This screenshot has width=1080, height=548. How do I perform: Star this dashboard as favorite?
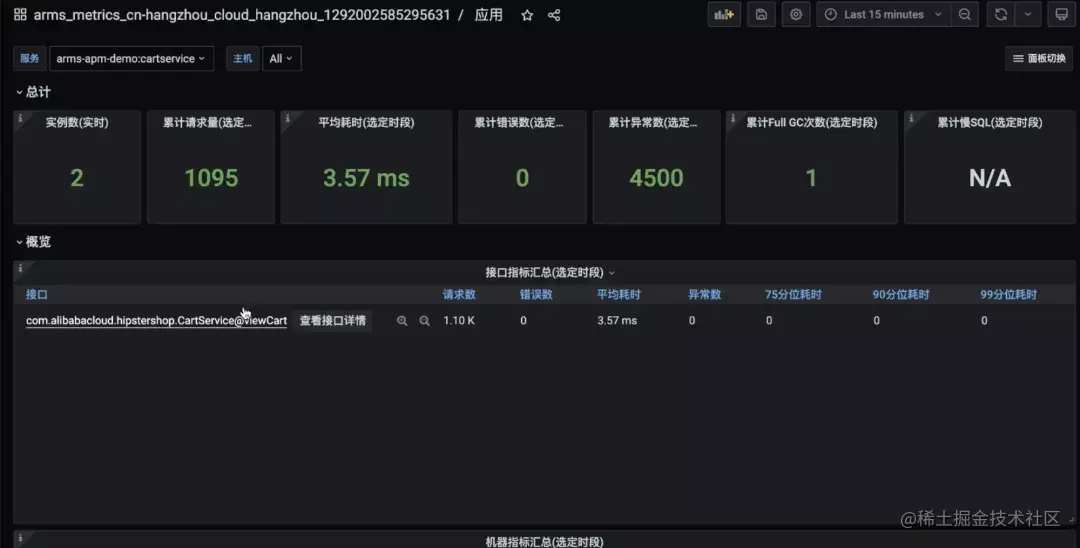tap(527, 15)
